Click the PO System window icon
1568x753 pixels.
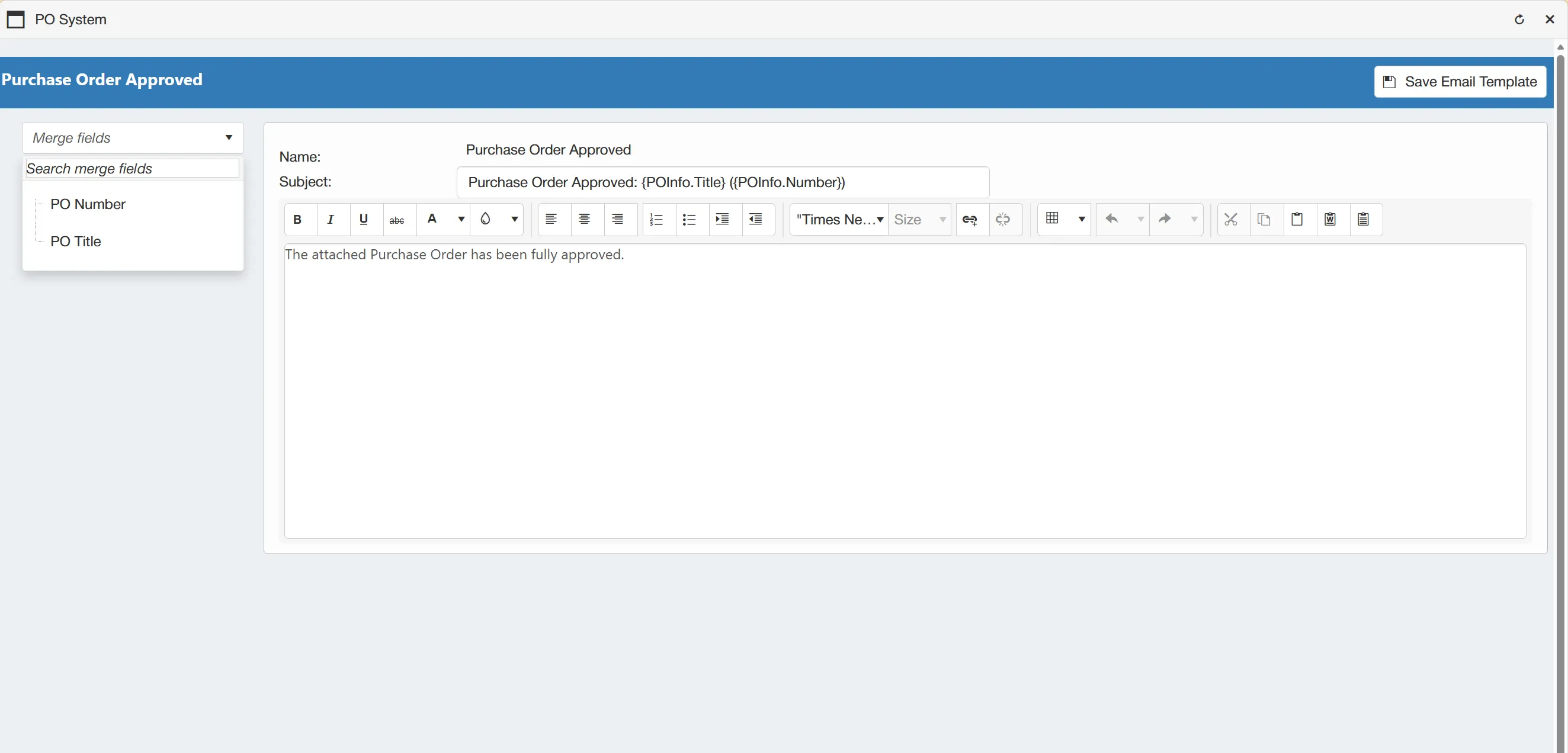click(16, 20)
